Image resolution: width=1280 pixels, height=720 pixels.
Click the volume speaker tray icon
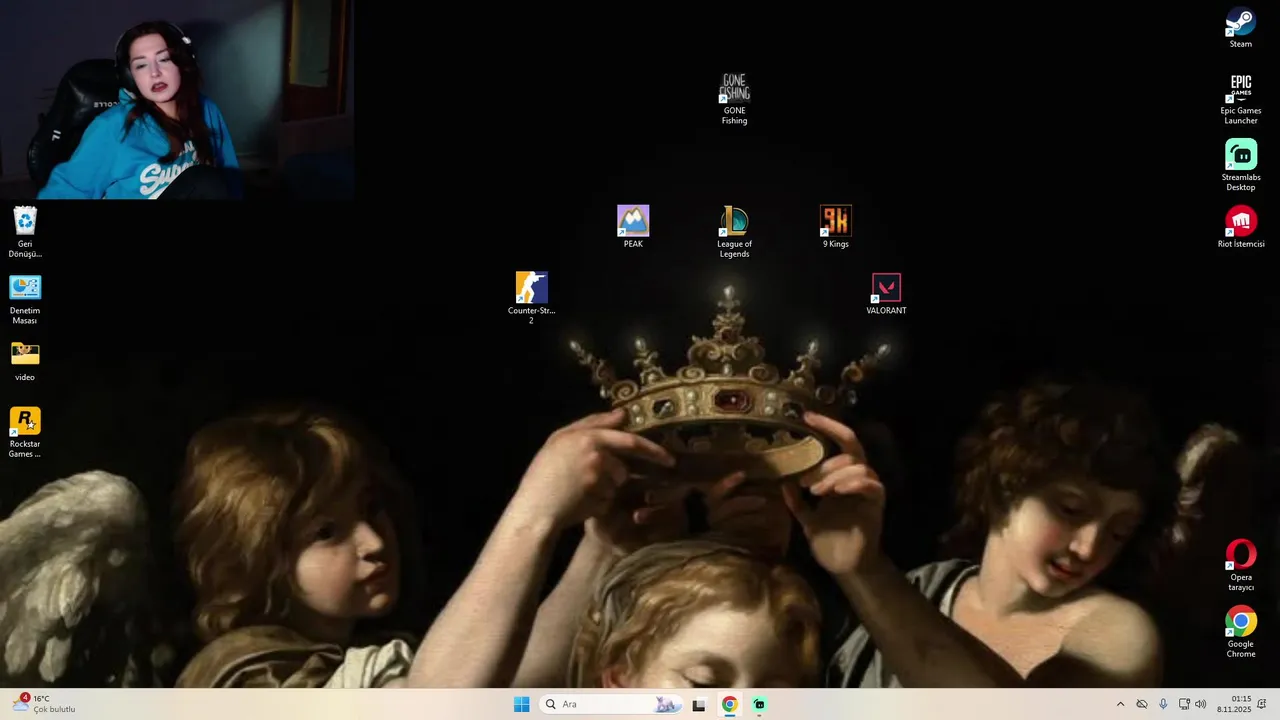click(x=1201, y=704)
